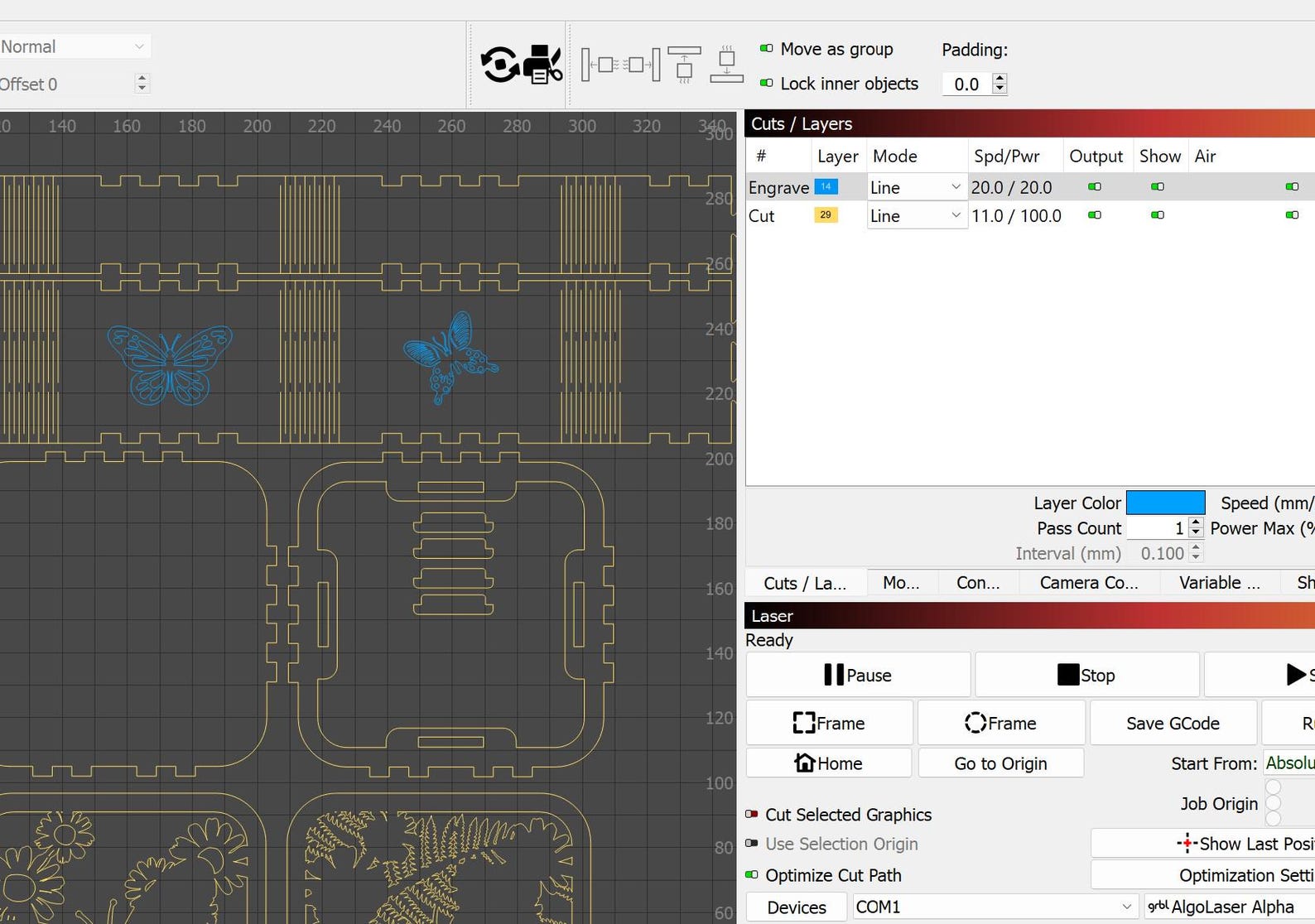Click the blue Layer Color swatch
The image size is (1315, 924).
[1165, 503]
